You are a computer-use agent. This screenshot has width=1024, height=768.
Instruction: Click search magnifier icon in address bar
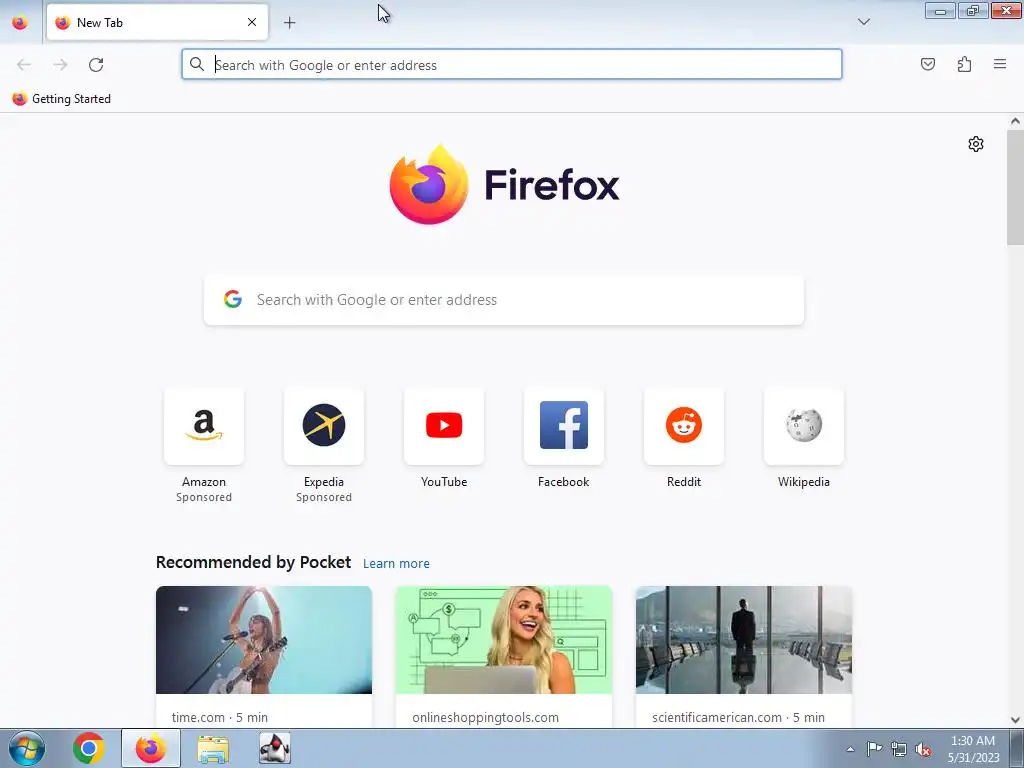(197, 64)
